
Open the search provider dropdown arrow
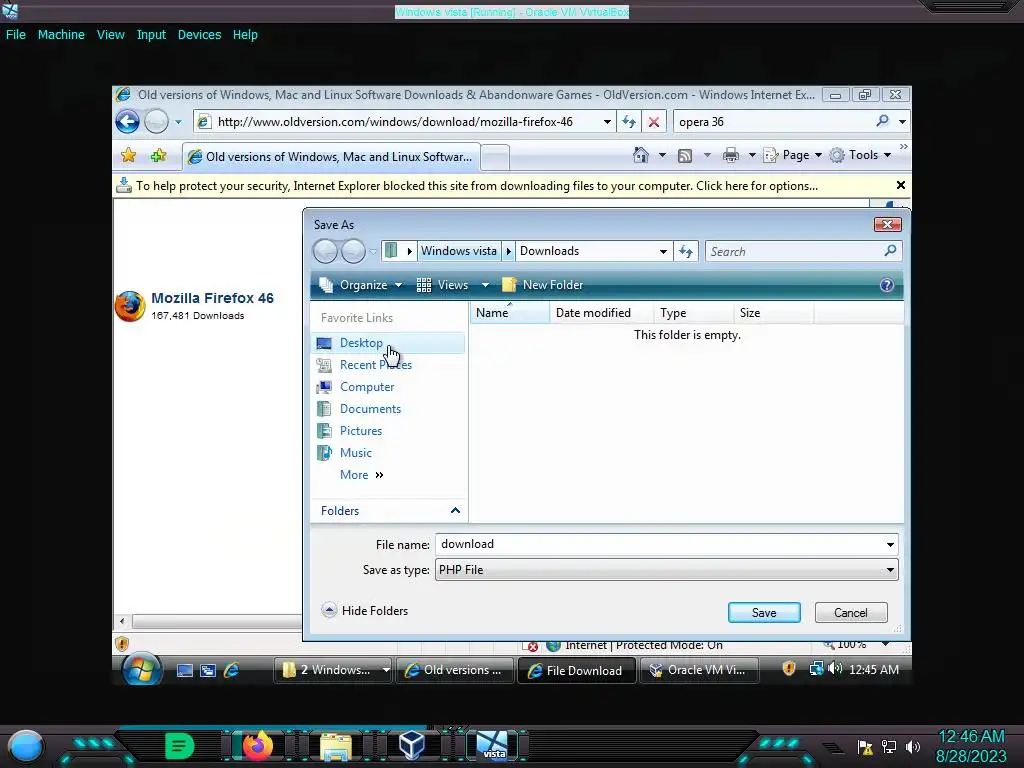(902, 121)
